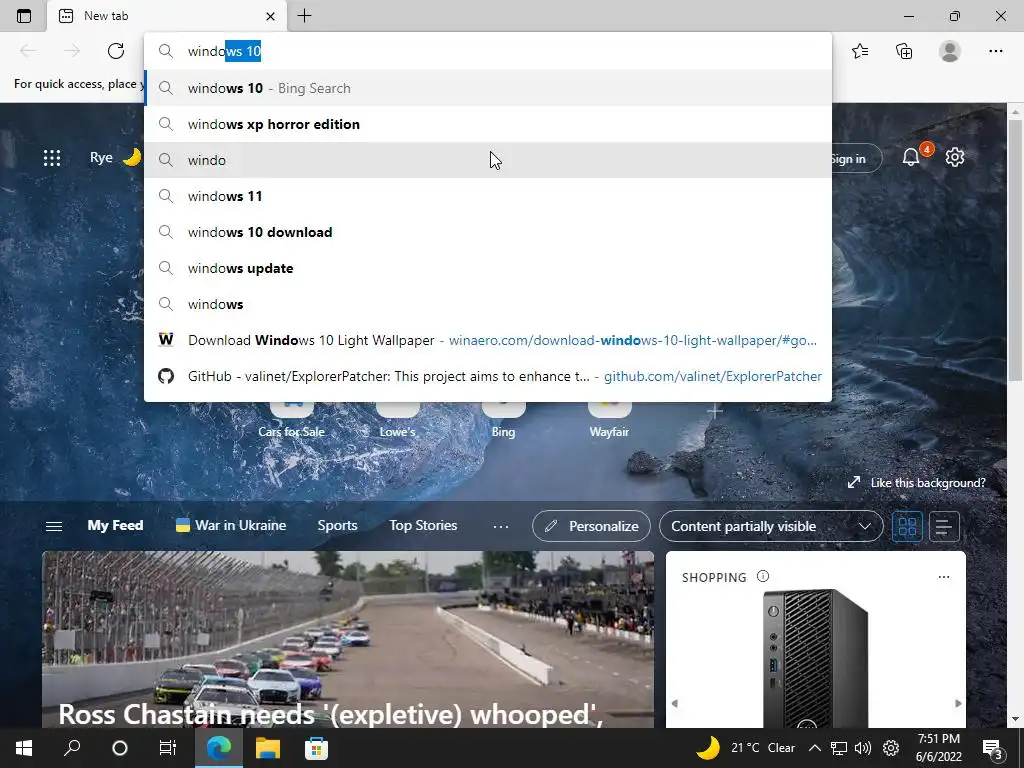This screenshot has height=768, width=1024.
Task: Open the network tray icon
Action: tap(839, 748)
